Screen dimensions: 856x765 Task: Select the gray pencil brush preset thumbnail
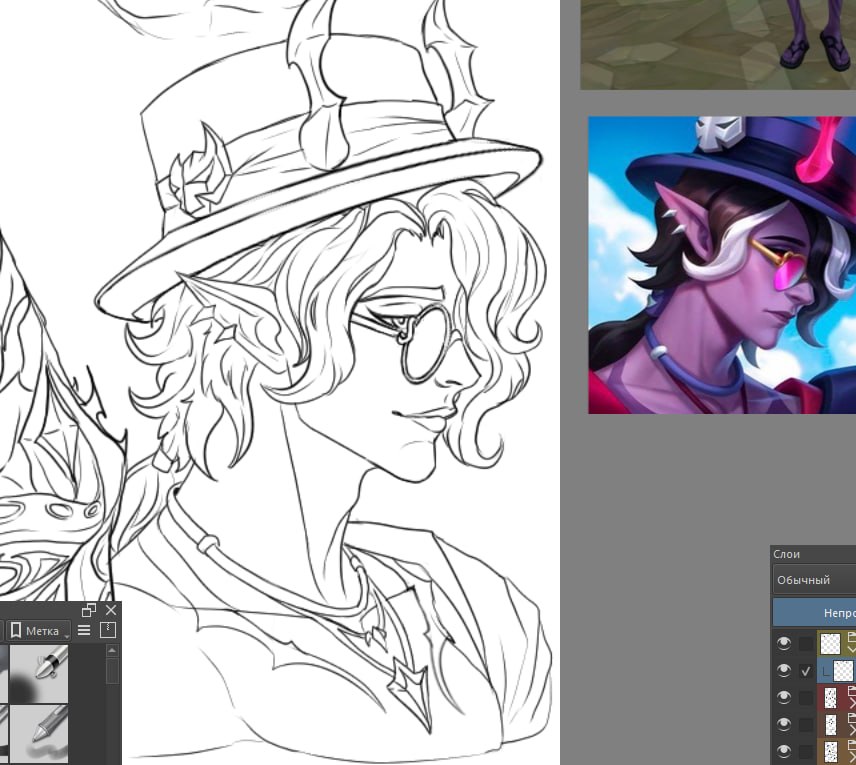[x=39, y=733]
